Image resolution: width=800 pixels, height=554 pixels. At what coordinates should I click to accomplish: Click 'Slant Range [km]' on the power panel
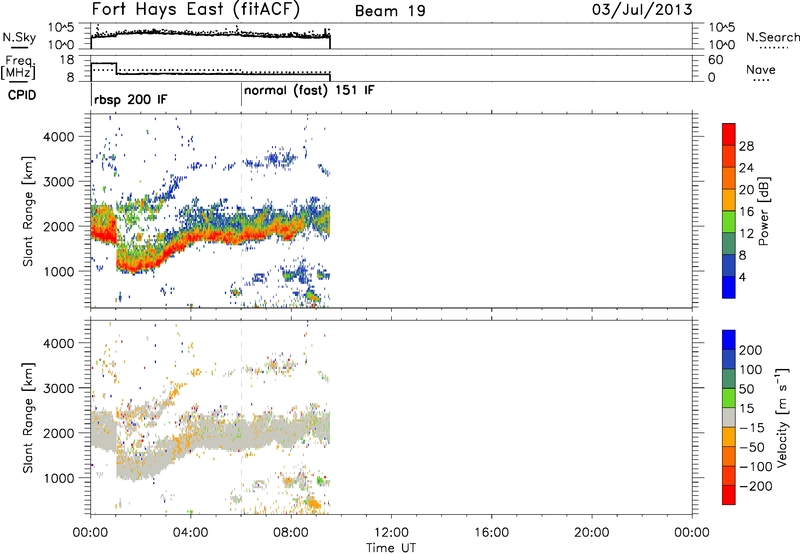coord(28,212)
